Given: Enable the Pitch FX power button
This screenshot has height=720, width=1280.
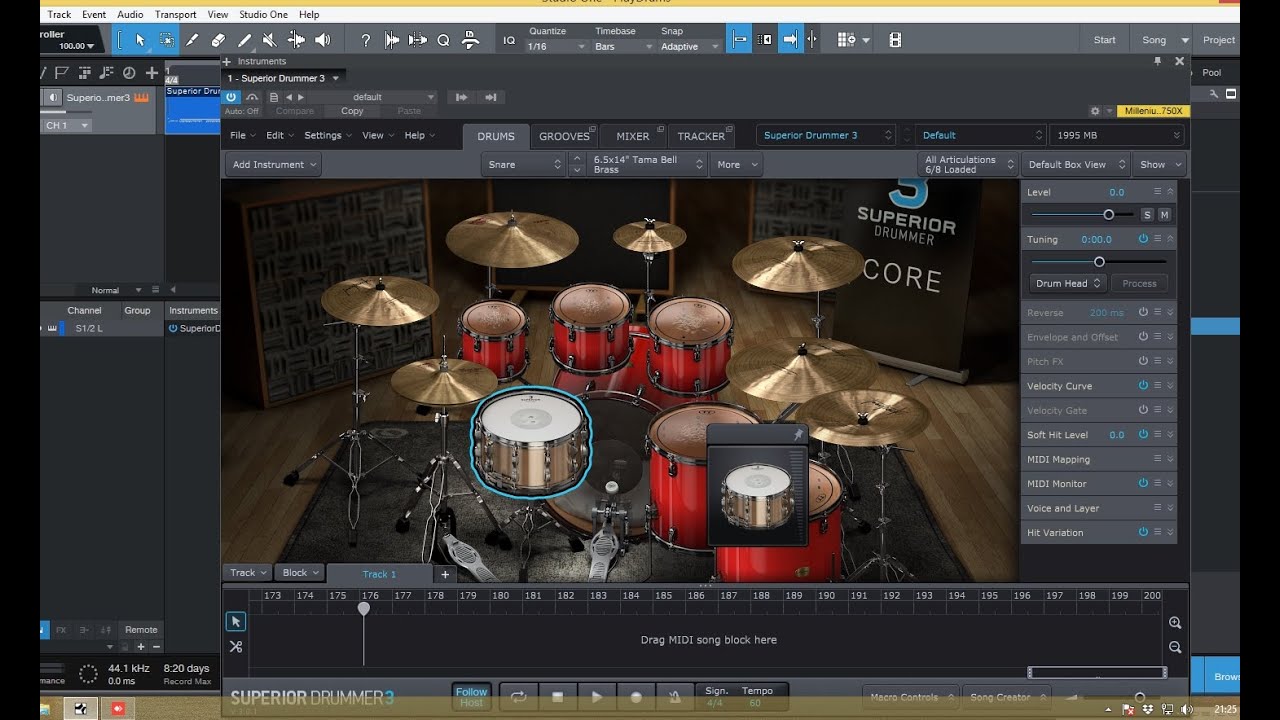Looking at the screenshot, I should click(x=1143, y=361).
